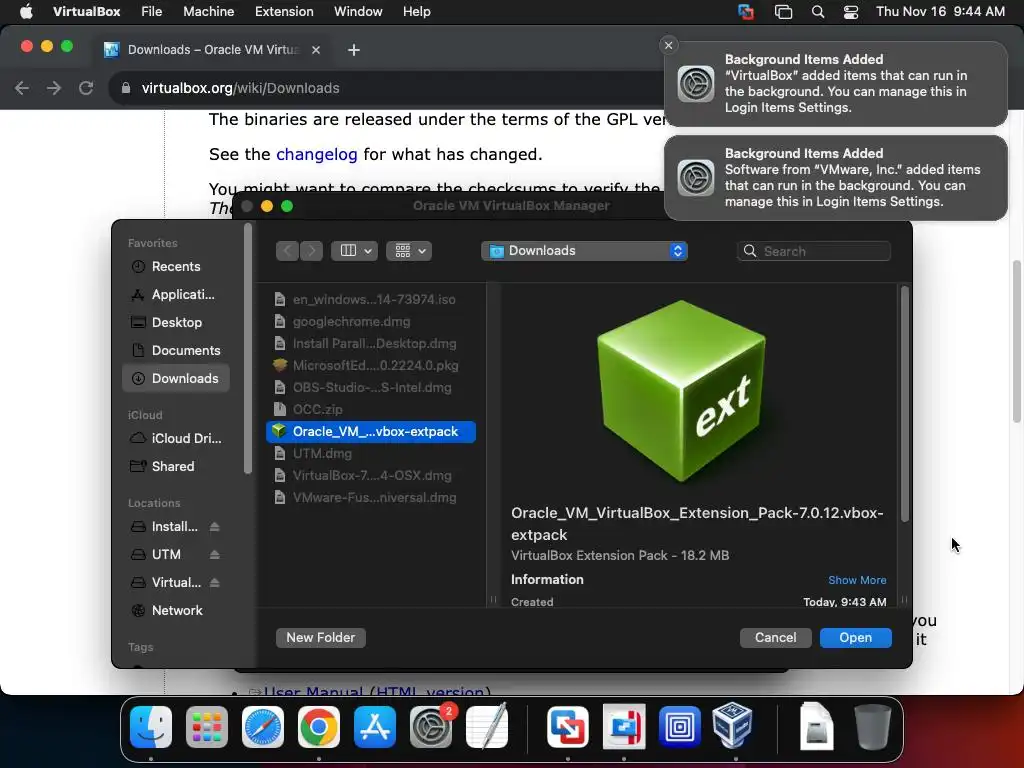This screenshot has height=768, width=1024.
Task: Click the file dialog Search field
Action: tap(814, 251)
